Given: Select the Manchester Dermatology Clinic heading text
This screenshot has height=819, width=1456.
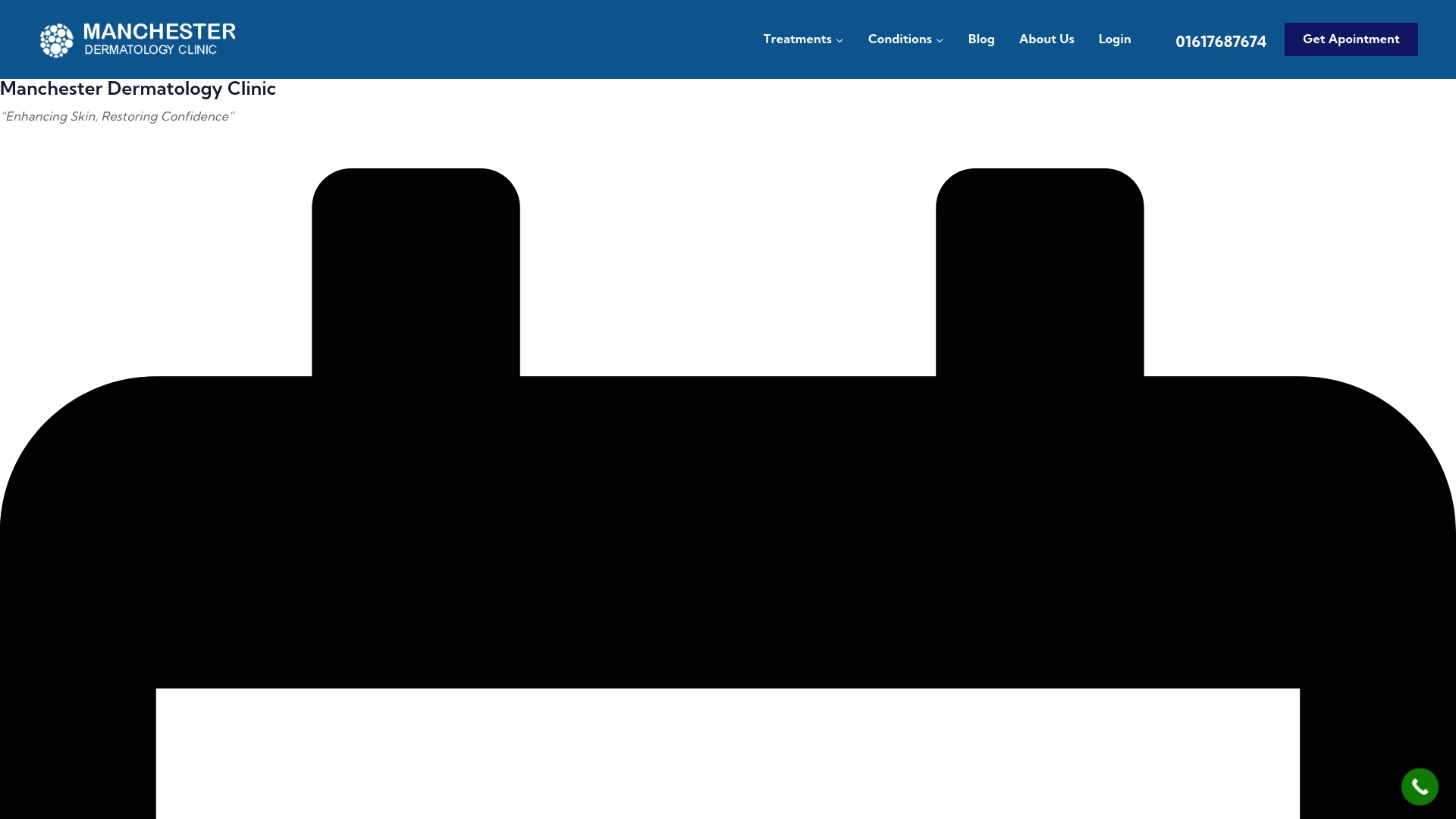Looking at the screenshot, I should coord(138,89).
